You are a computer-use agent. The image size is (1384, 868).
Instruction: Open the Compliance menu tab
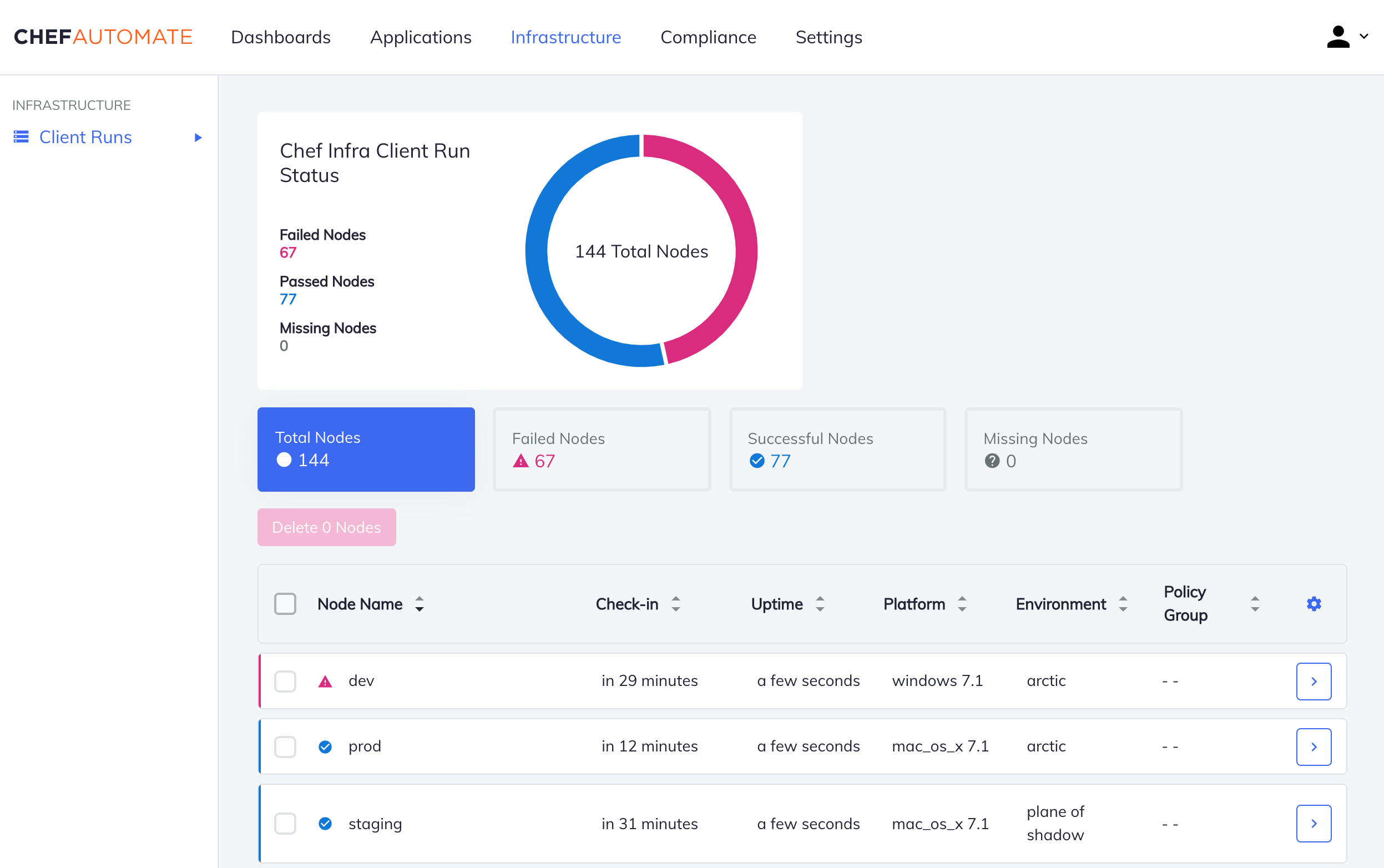coord(709,36)
